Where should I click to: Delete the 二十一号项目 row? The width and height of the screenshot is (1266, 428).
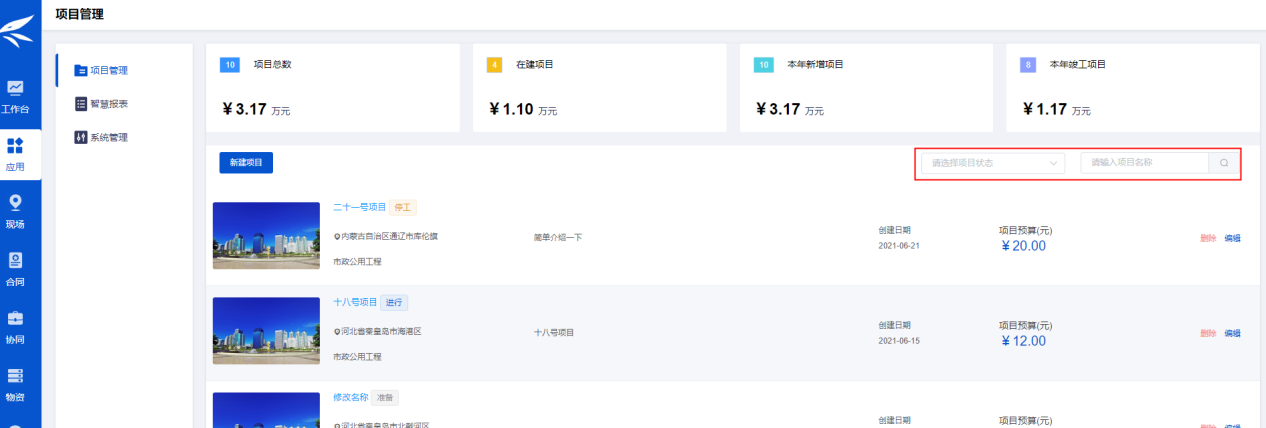[x=1208, y=238]
